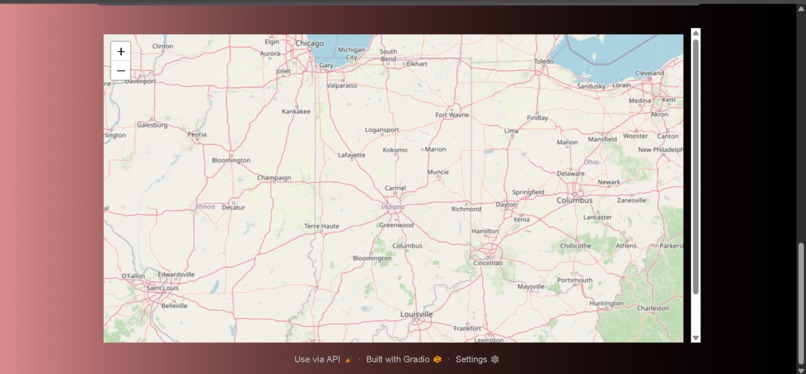806x374 pixels.
Task: Click the Terre Haute label on the map
Action: (321, 226)
